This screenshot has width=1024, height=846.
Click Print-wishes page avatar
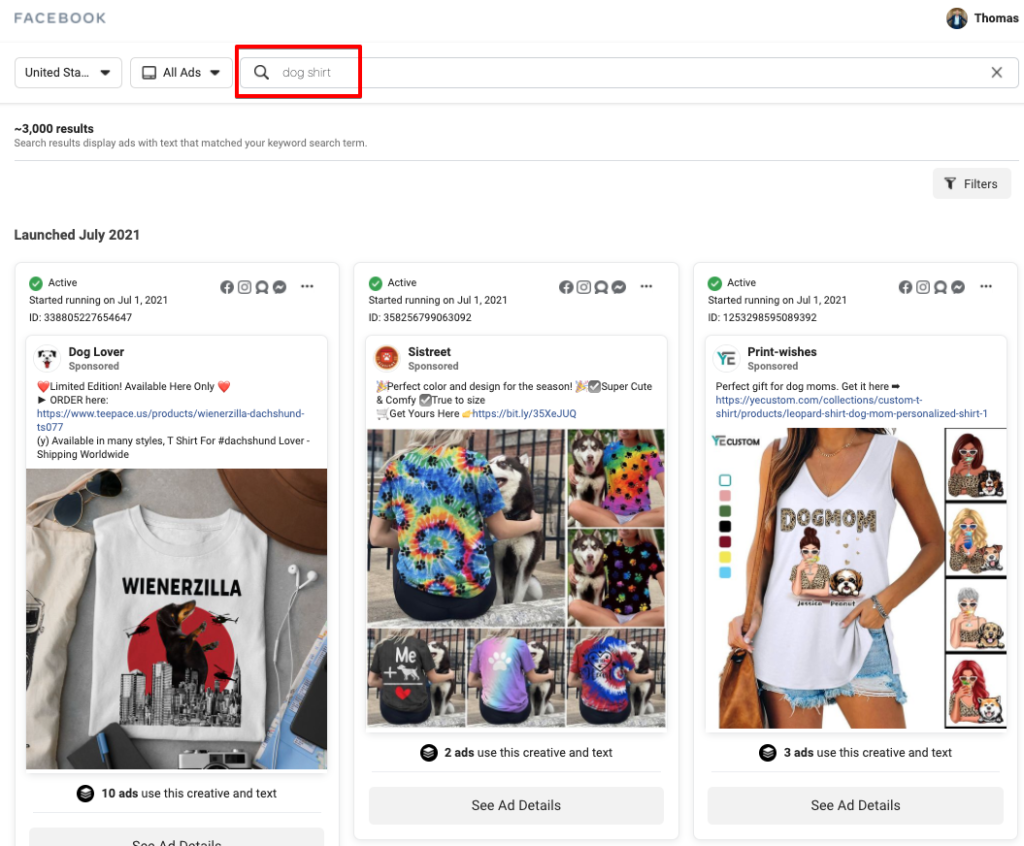pos(726,358)
